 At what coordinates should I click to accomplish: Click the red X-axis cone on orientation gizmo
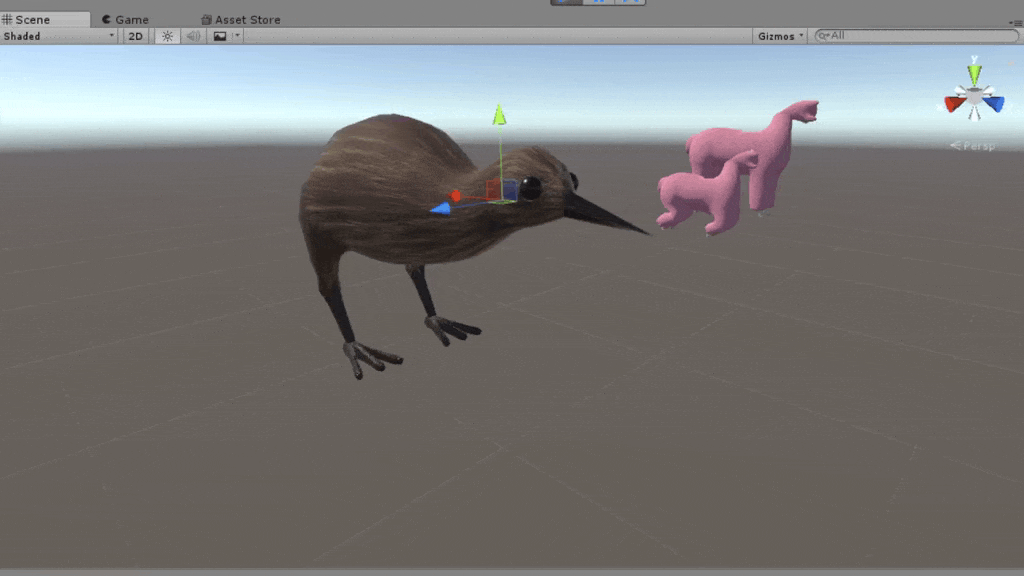(x=955, y=103)
